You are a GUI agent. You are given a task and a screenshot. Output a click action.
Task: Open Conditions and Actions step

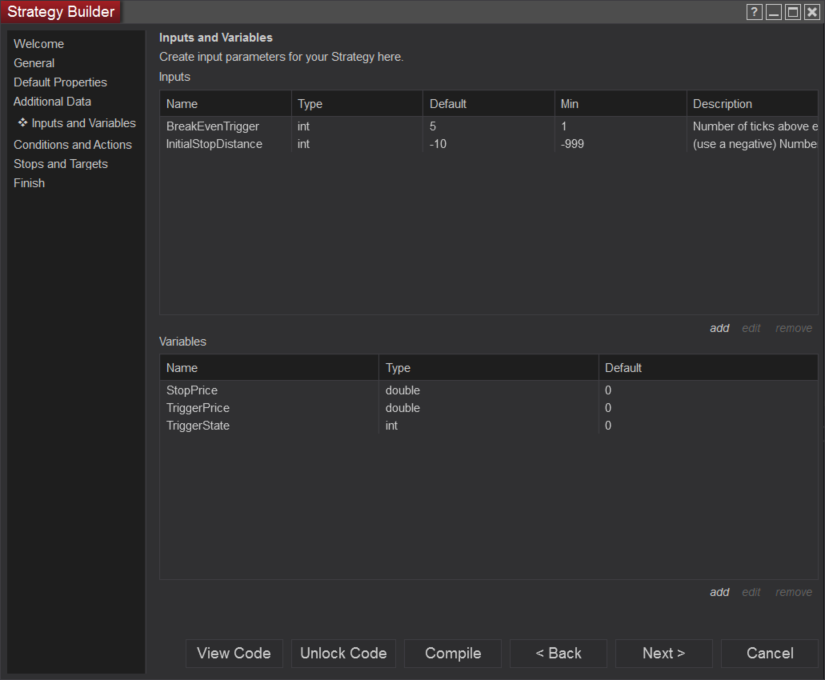click(x=73, y=144)
